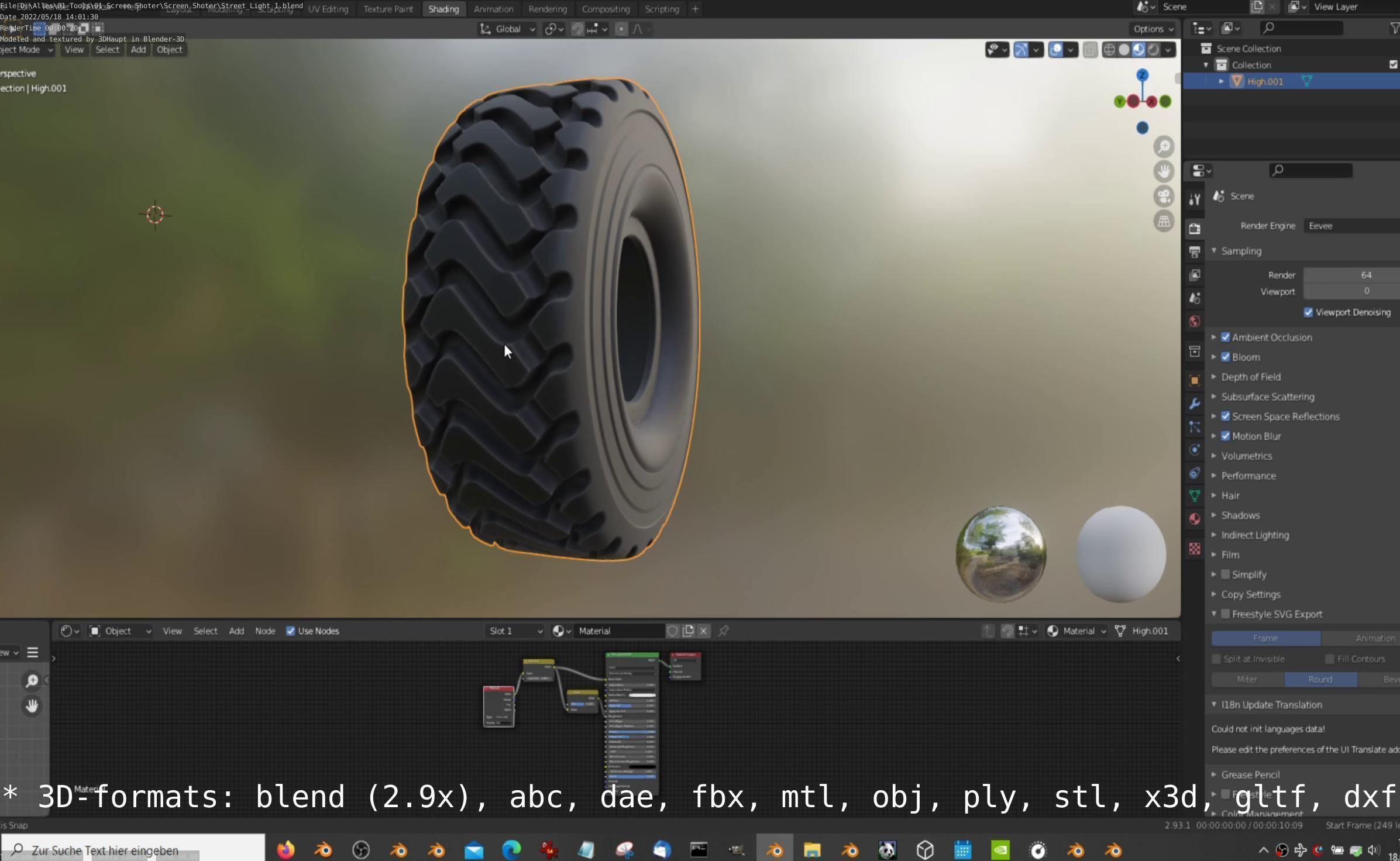1400x861 pixels.
Task: Click the viewport zoom magnifier icon
Action: [x=1164, y=146]
